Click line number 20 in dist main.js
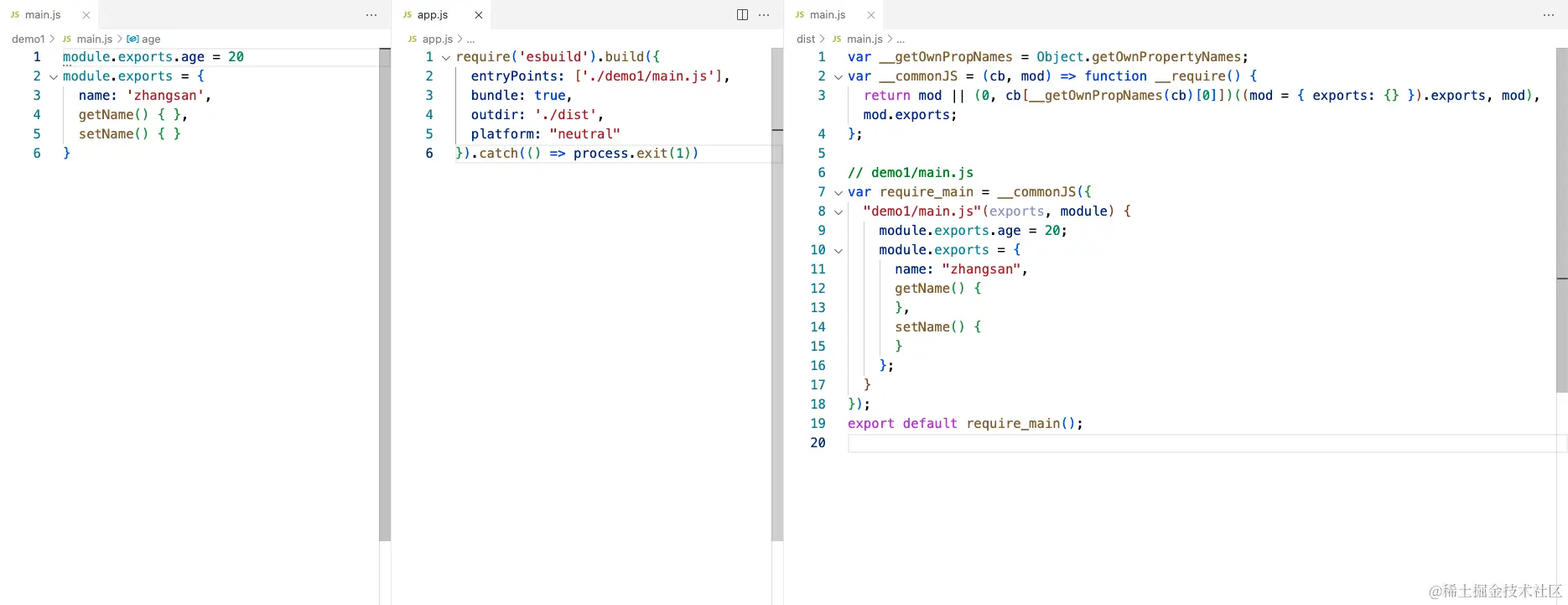Screen dimensions: 1568x605 click(818, 443)
